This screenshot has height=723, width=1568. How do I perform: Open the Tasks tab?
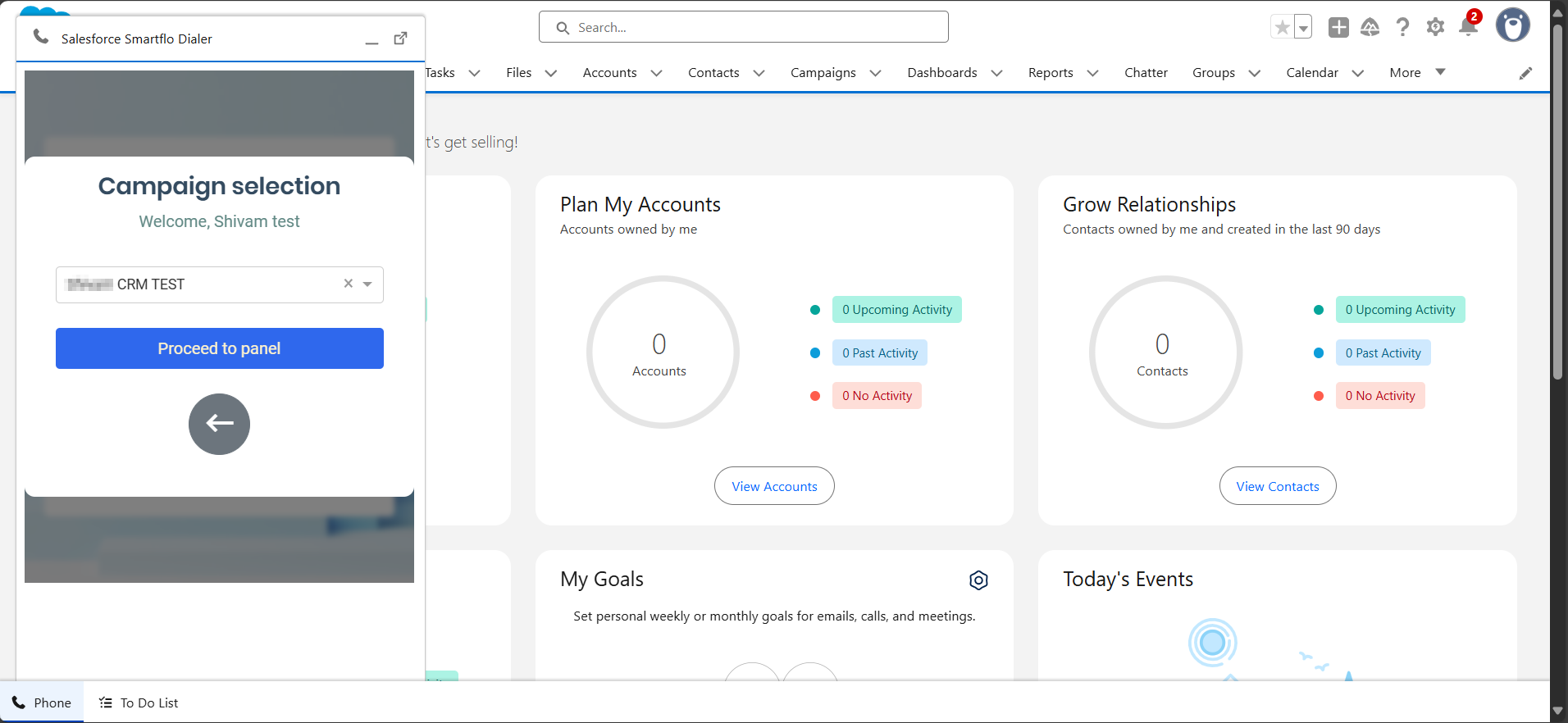tap(440, 72)
